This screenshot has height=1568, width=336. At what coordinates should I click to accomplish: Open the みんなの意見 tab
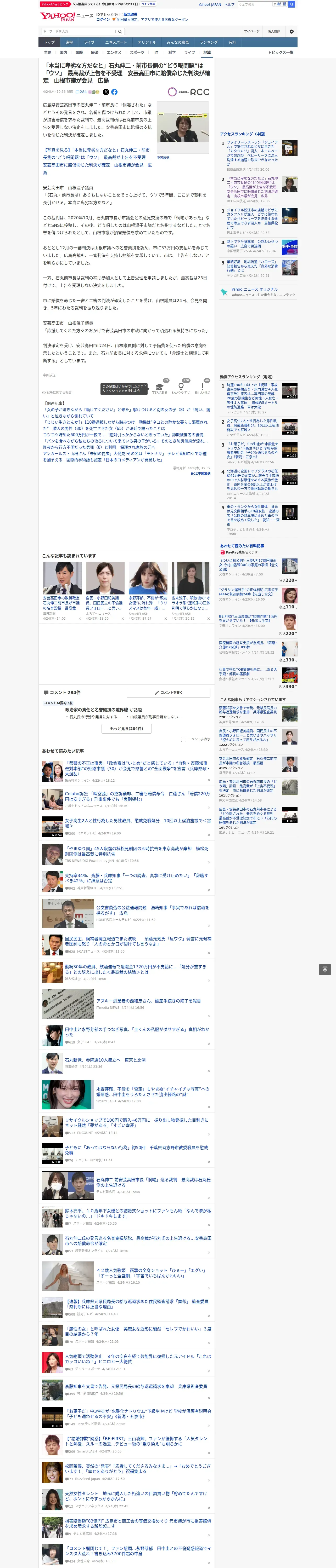point(178,43)
